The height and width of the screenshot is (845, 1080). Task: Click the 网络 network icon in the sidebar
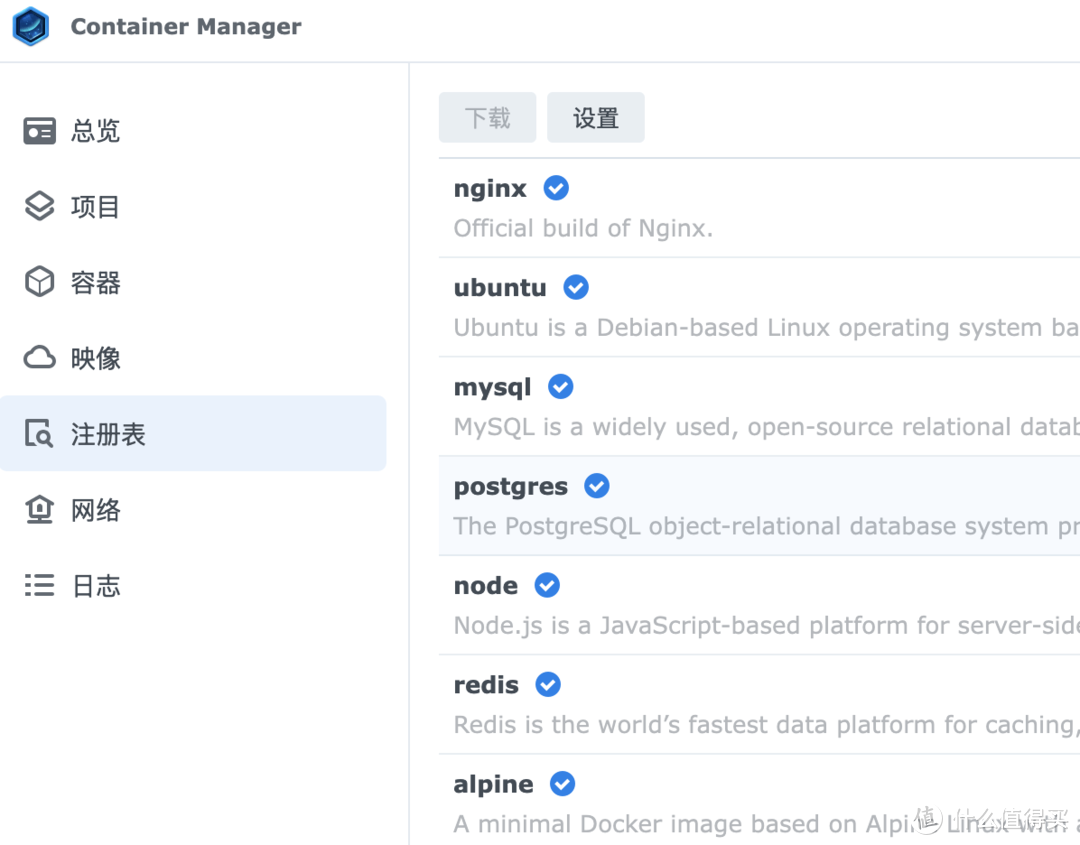tap(39, 510)
